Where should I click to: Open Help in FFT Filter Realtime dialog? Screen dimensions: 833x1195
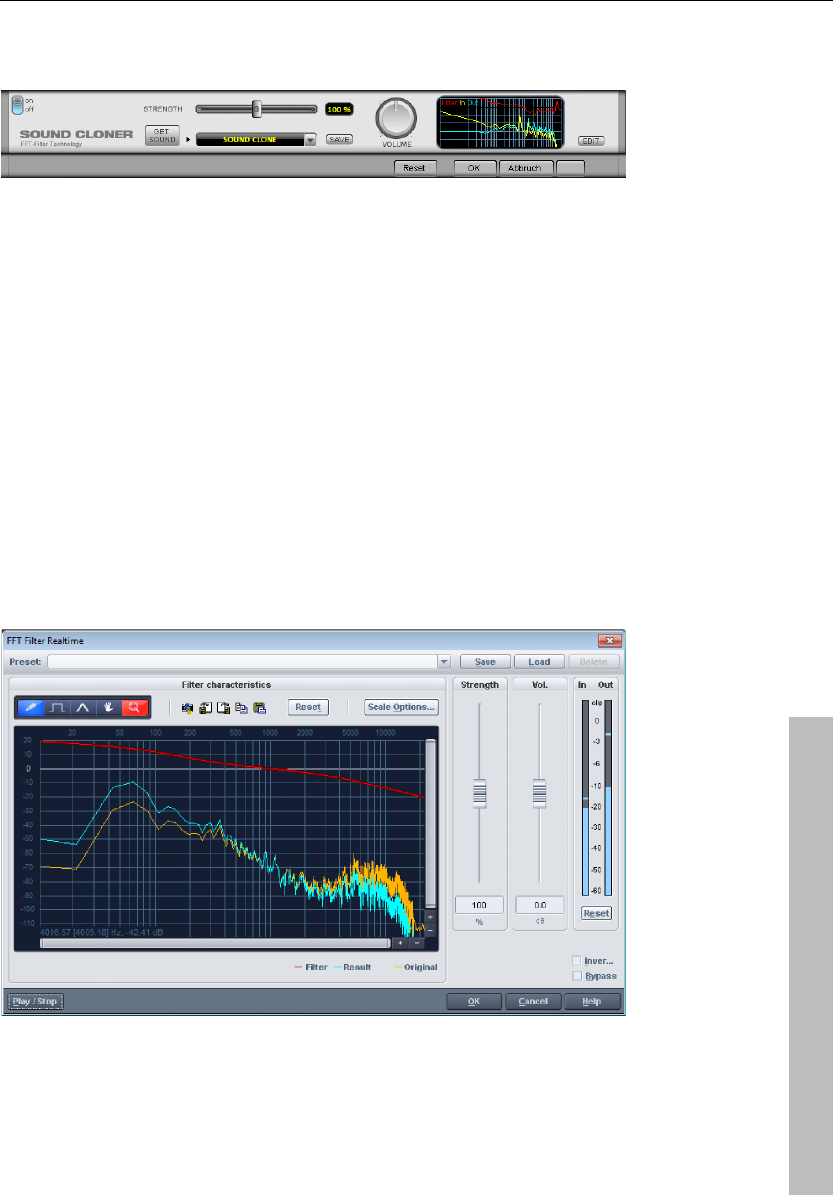pyautogui.click(x=592, y=1001)
